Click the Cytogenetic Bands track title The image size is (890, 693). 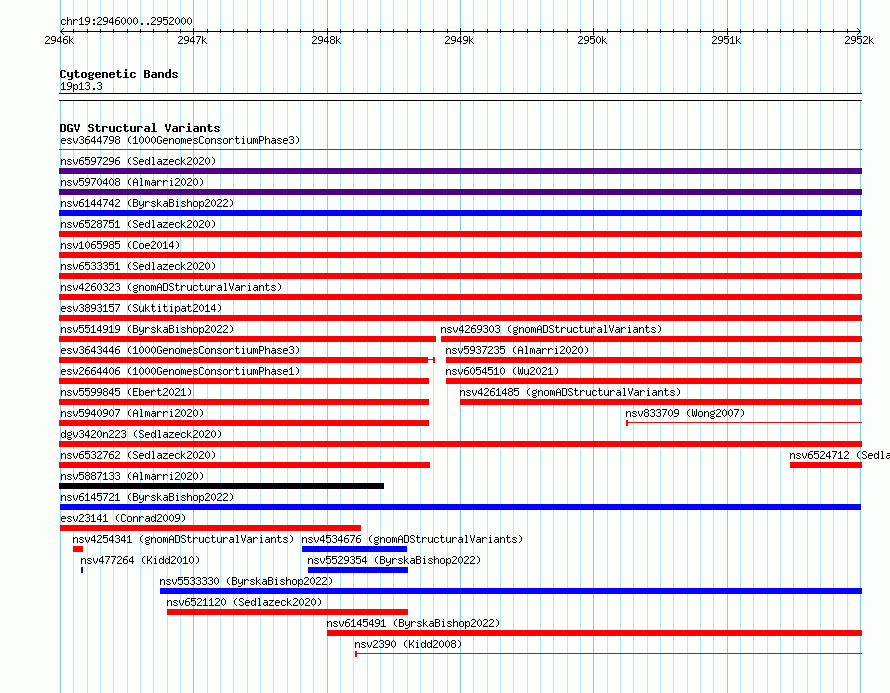[119, 74]
